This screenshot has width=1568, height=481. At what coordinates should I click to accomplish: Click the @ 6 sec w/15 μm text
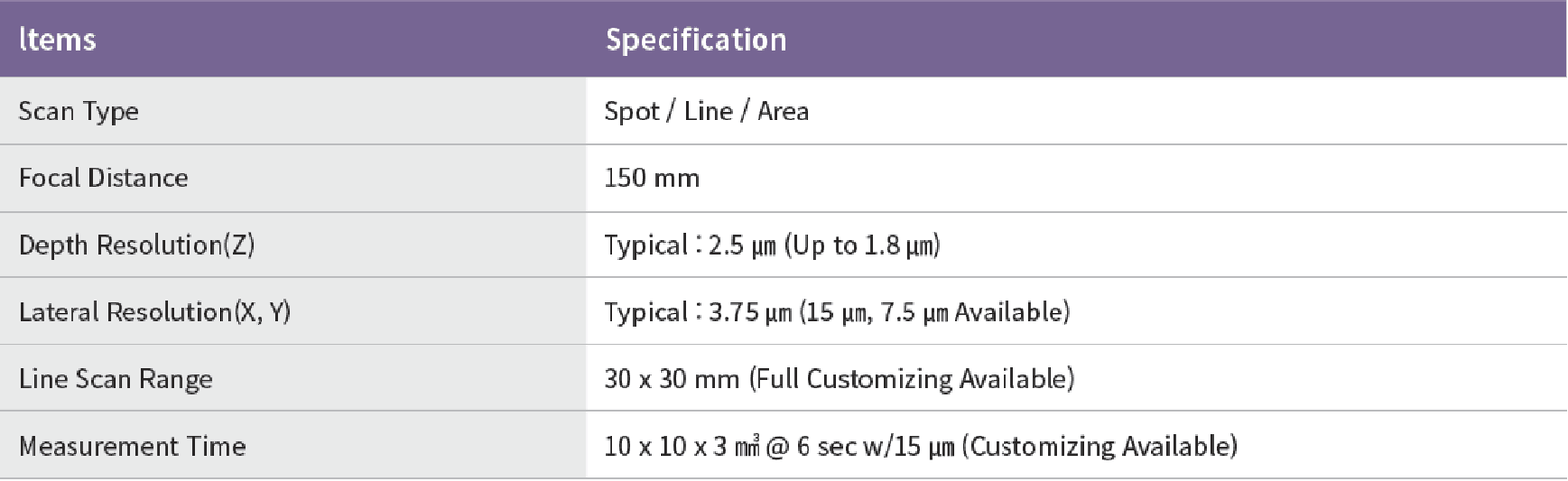[x=862, y=447]
